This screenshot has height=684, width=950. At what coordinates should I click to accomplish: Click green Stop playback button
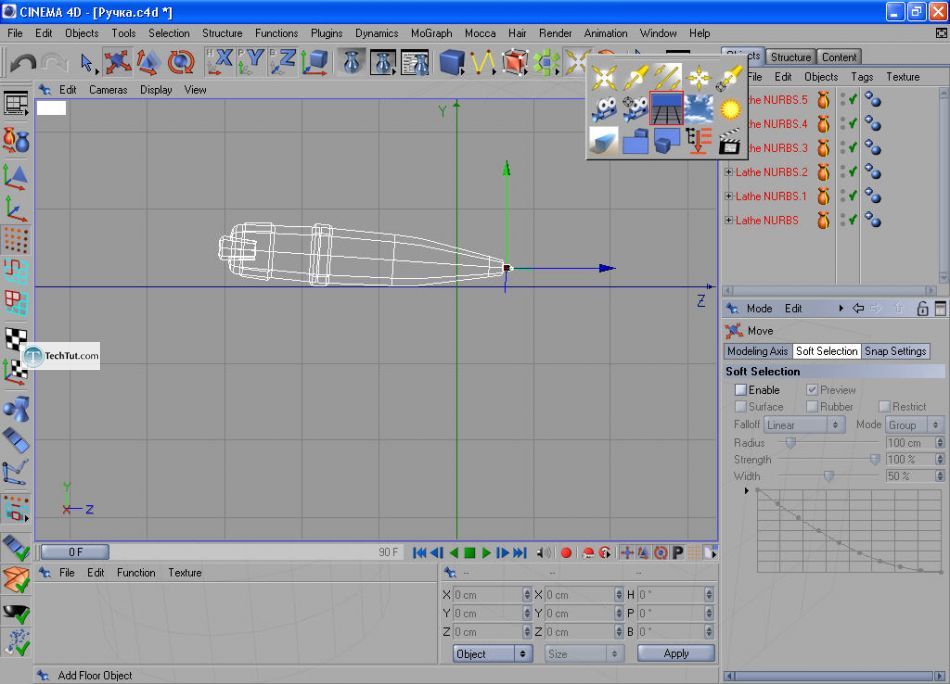[470, 553]
